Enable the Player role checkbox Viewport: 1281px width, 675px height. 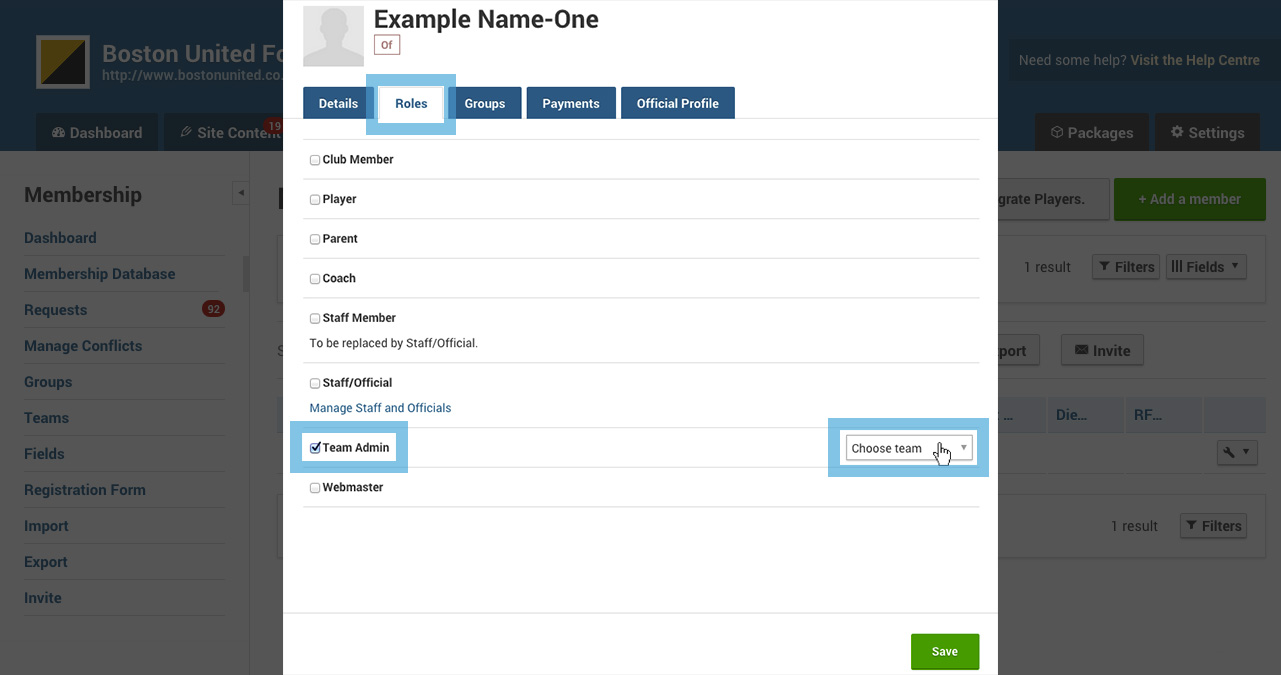click(x=315, y=200)
